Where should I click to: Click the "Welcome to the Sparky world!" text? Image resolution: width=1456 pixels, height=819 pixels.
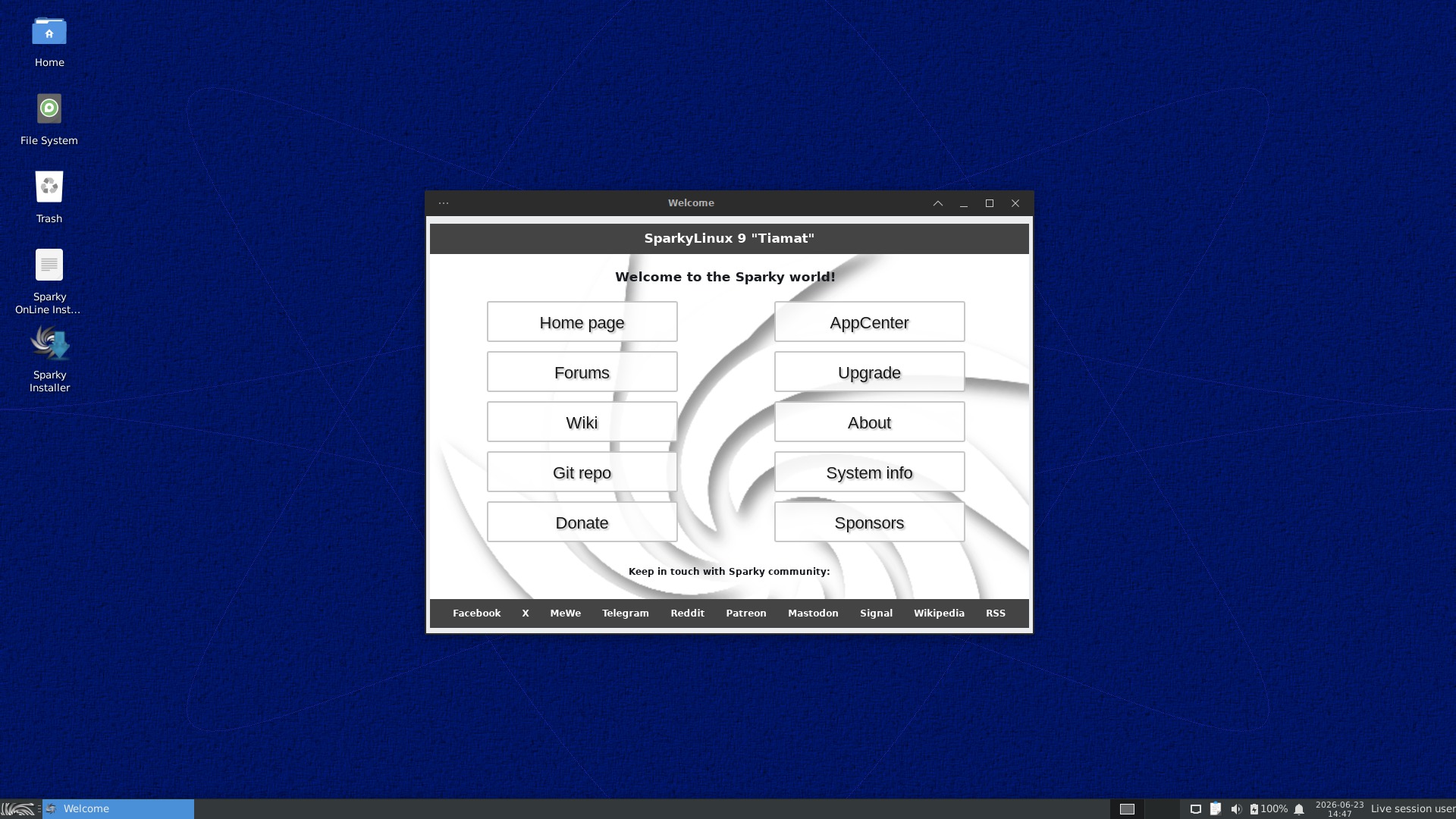726,278
